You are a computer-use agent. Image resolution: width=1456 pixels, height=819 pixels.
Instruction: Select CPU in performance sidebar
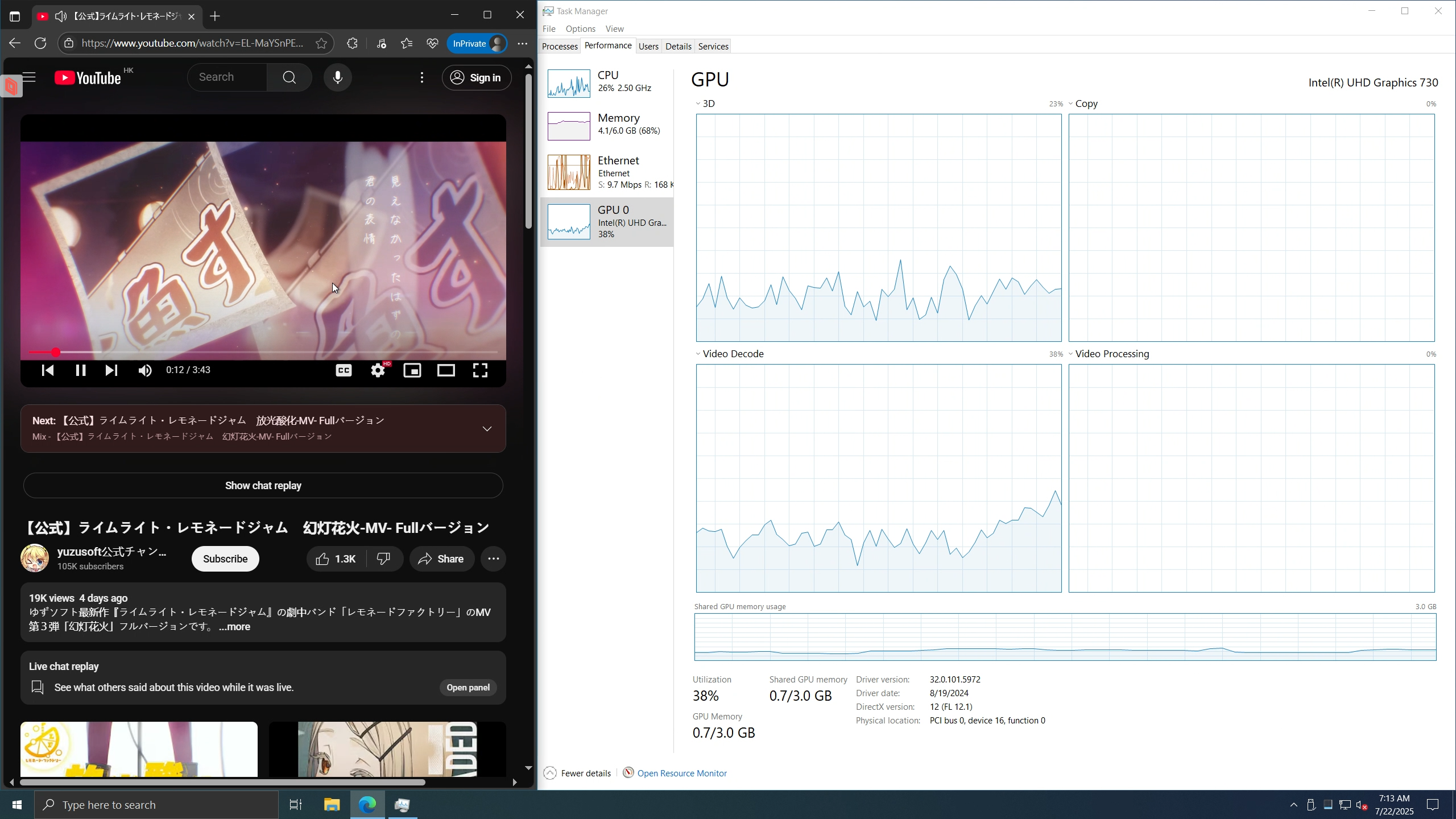point(607,83)
